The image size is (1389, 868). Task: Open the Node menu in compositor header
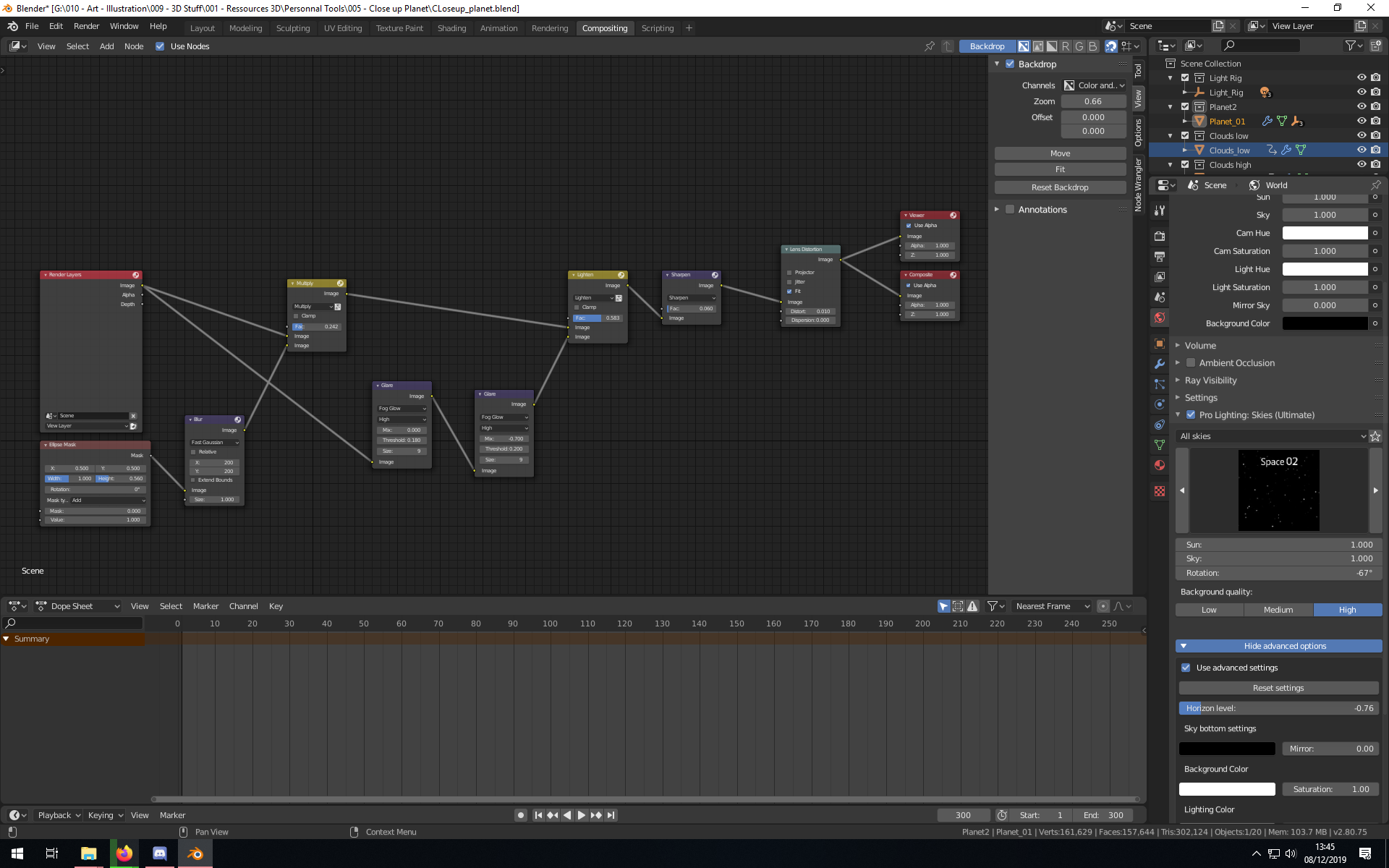(x=134, y=46)
